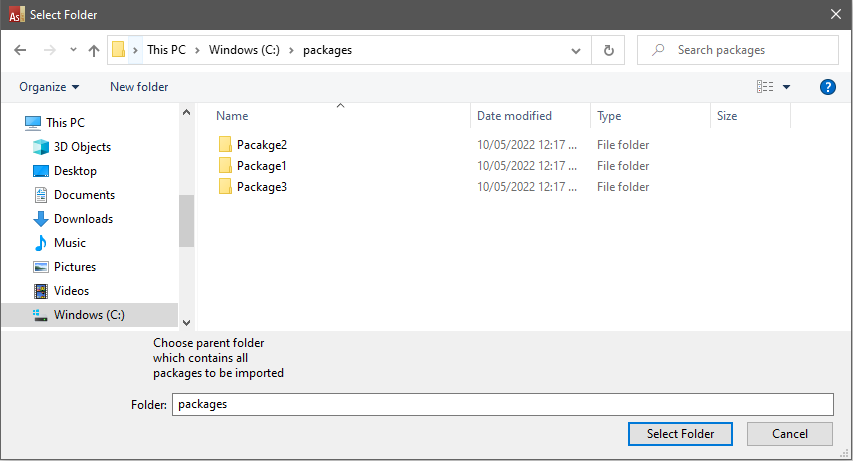Click the Back navigation arrow
853x461 pixels.
click(x=21, y=50)
